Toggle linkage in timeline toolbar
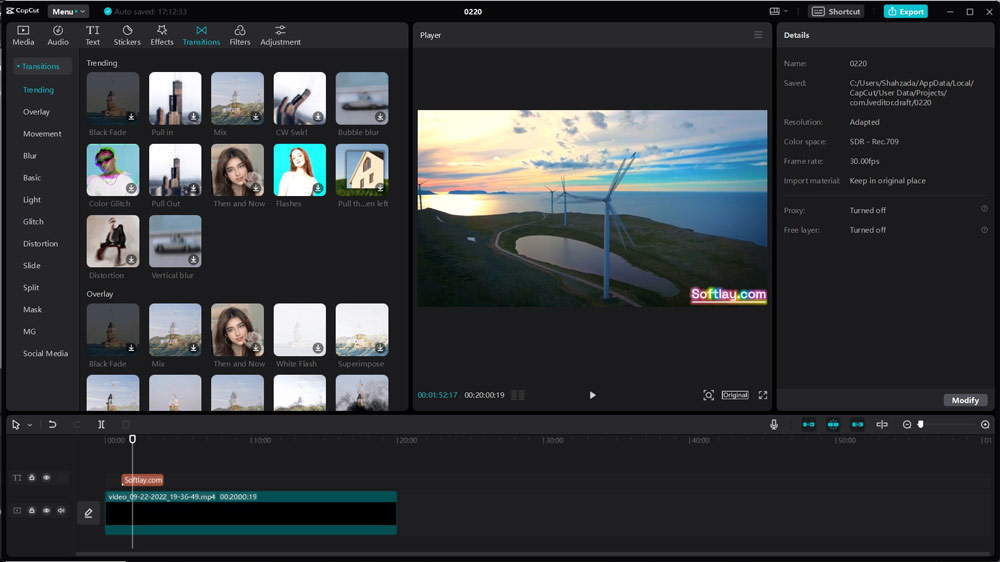Viewport: 1000px width, 562px height. pos(857,424)
